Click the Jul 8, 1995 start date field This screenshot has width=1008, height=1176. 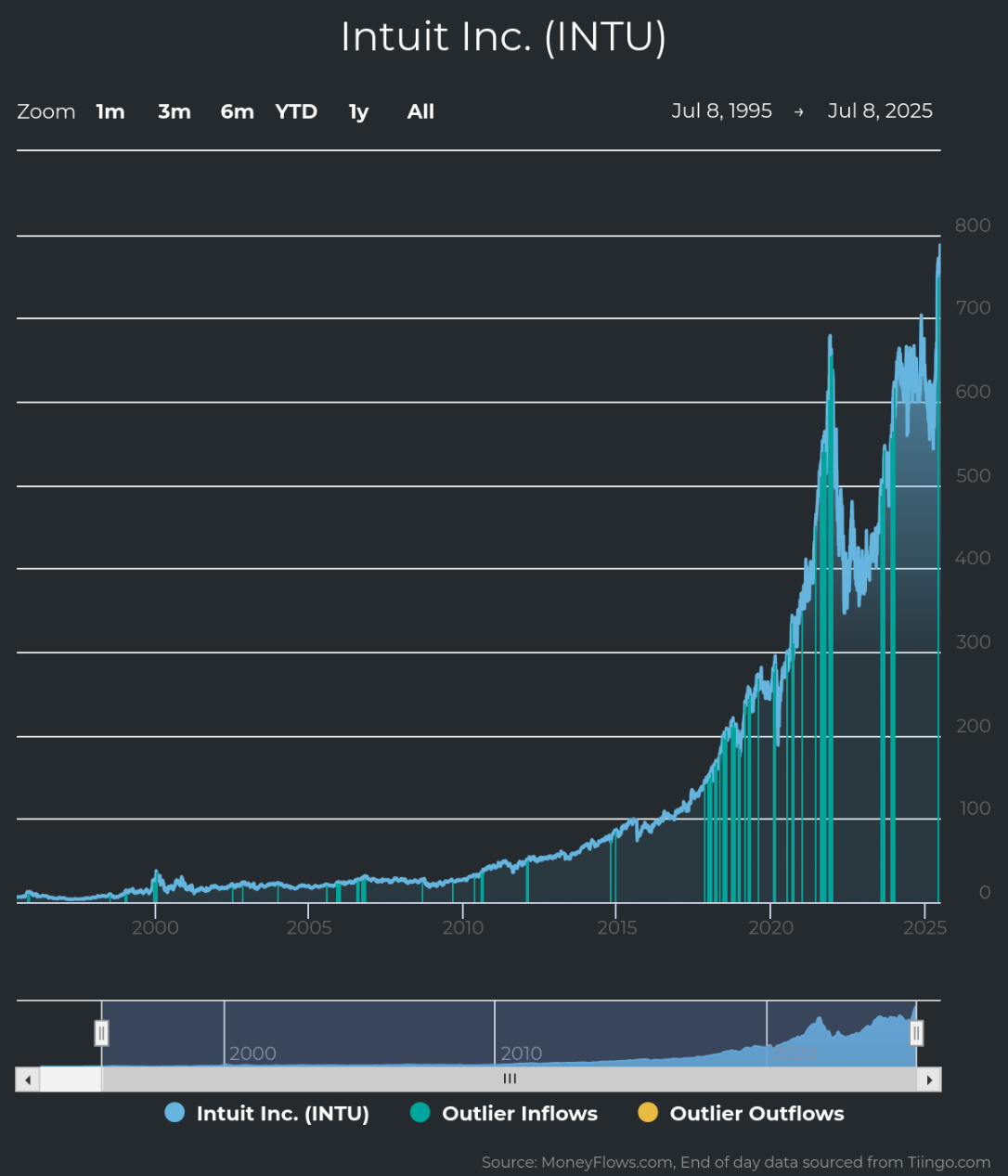pos(722,111)
